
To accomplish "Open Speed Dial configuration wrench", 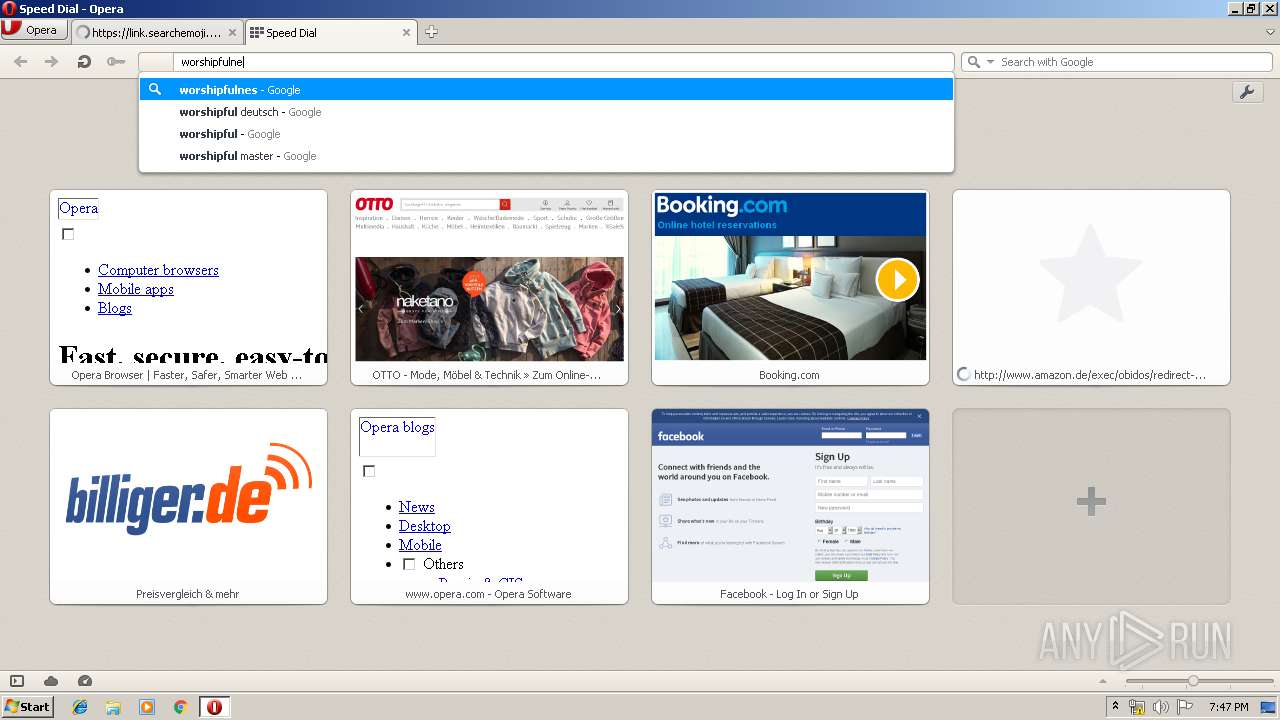I will (1247, 92).
